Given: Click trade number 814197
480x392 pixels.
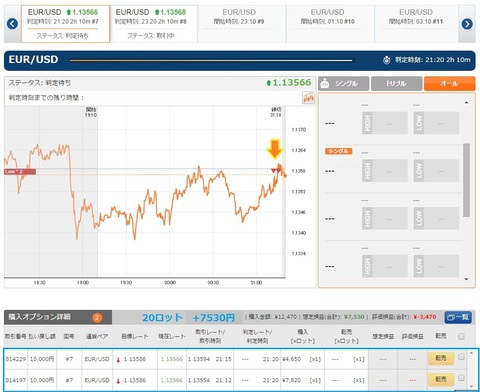Looking at the screenshot, I should pos(16,380).
